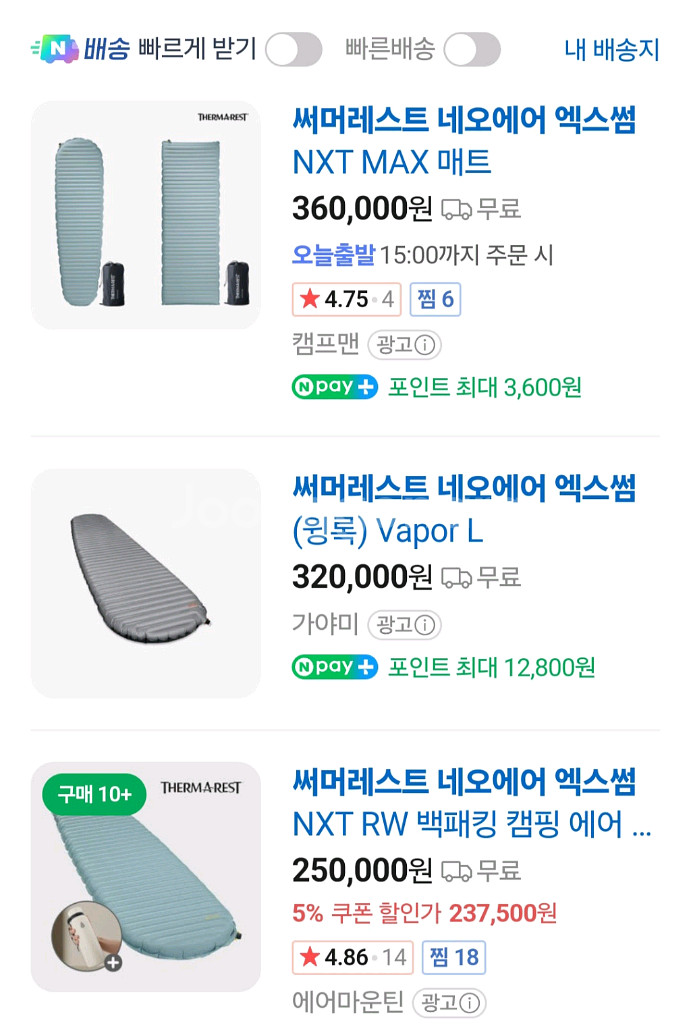The height and width of the screenshot is (1024, 691).
Task: Click the 찜 18 wishlist button
Action: pyautogui.click(x=453, y=958)
